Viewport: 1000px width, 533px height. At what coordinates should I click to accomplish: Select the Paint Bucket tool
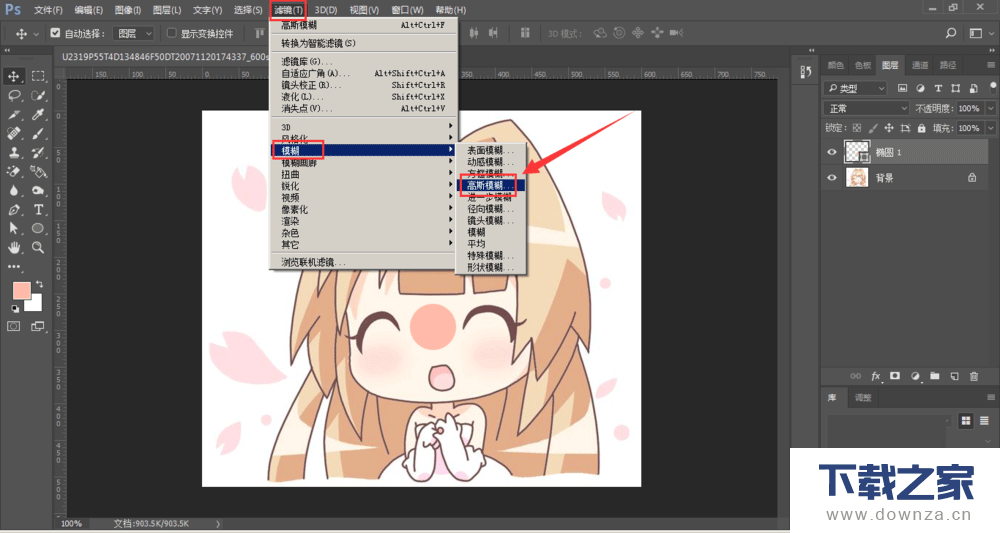tap(38, 172)
